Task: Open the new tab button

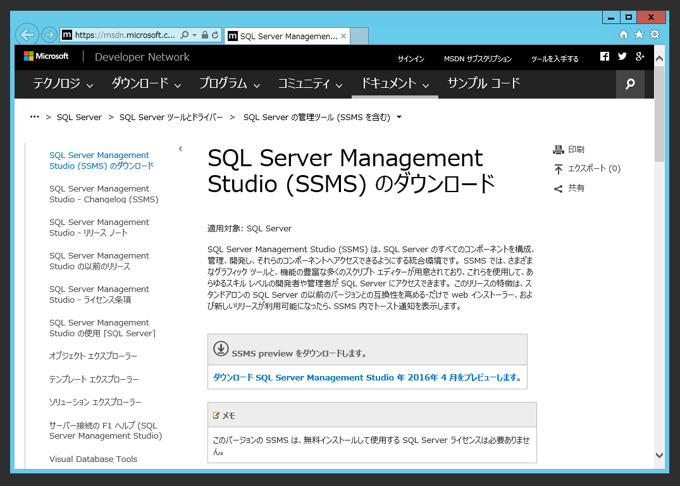Action: tap(360, 36)
